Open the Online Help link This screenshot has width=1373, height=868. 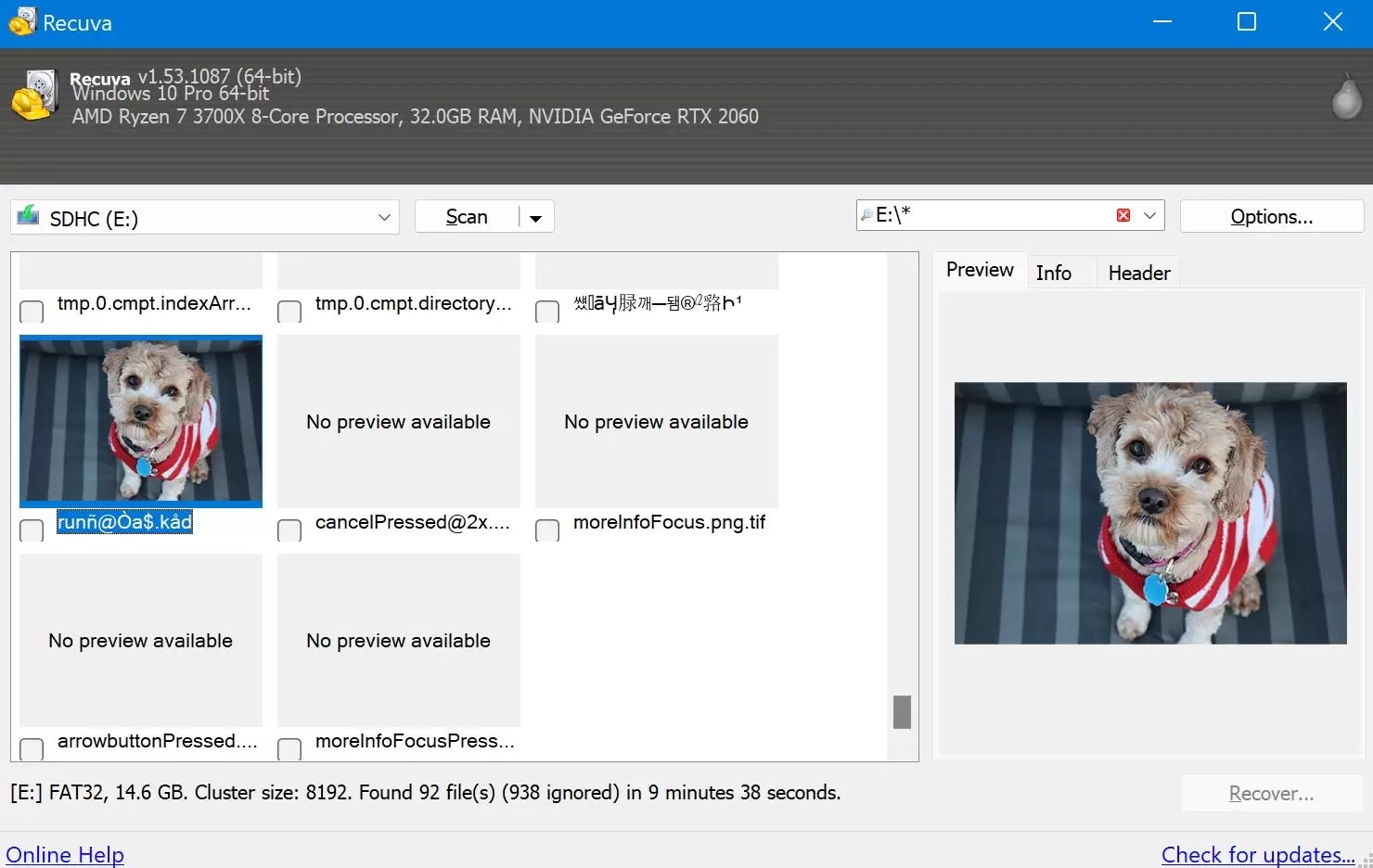point(65,853)
